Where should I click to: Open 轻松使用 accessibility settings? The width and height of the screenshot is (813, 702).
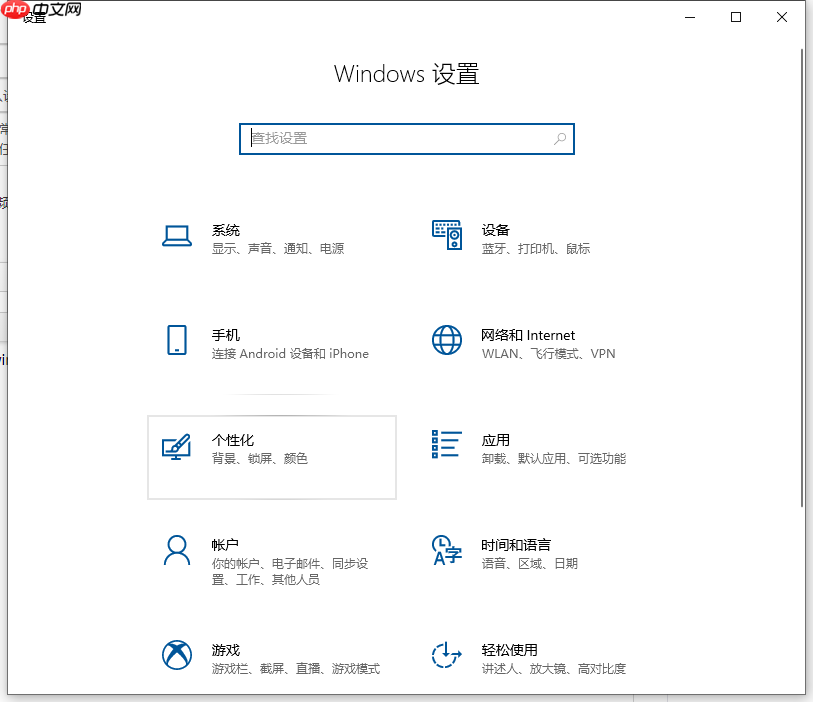510,649
